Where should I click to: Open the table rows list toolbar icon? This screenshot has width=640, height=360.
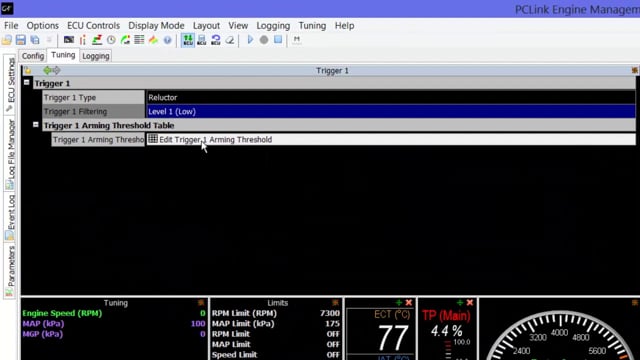click(x=139, y=40)
